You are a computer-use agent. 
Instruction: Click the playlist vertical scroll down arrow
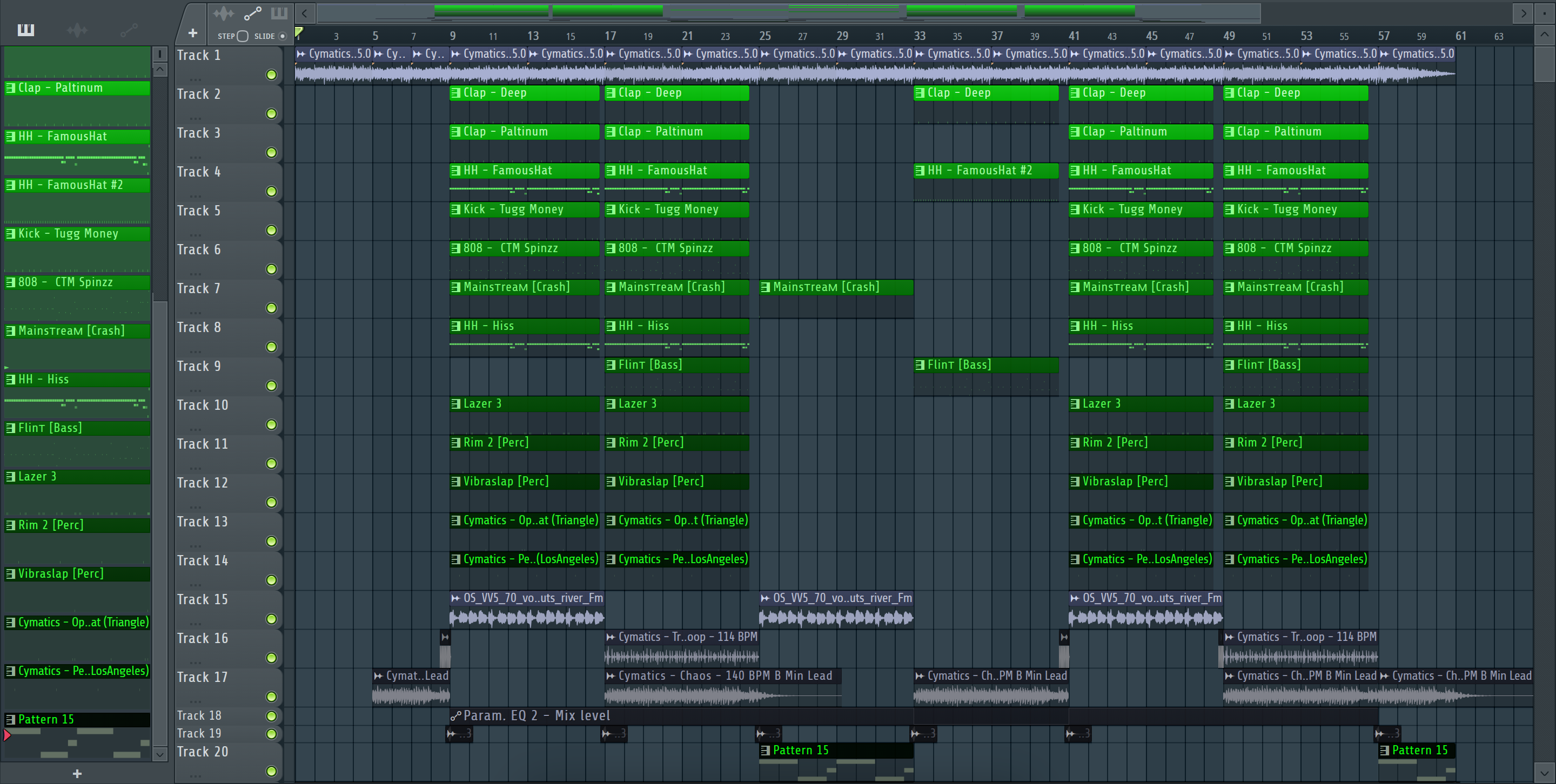(1544, 772)
